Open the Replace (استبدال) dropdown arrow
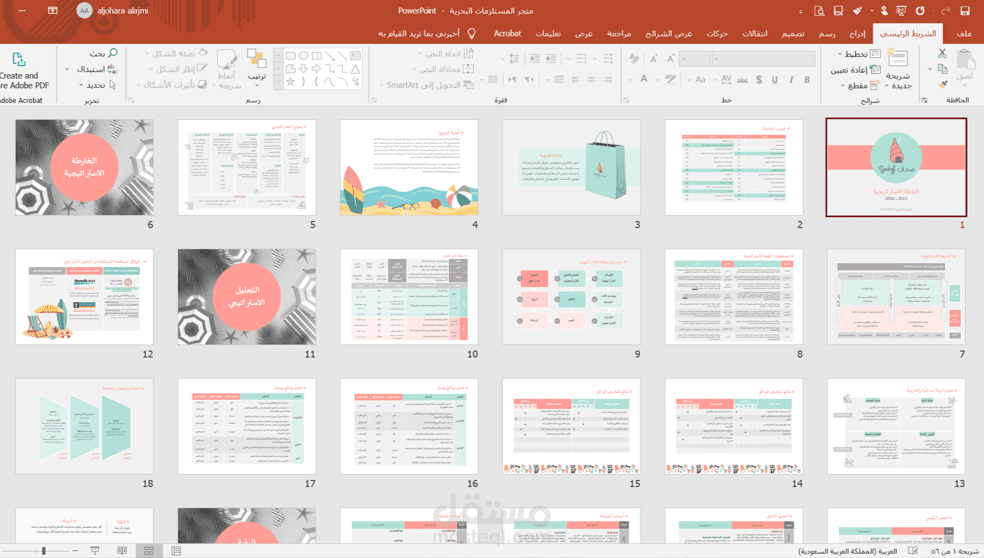Screen dimensions: 984x558 coord(67,69)
